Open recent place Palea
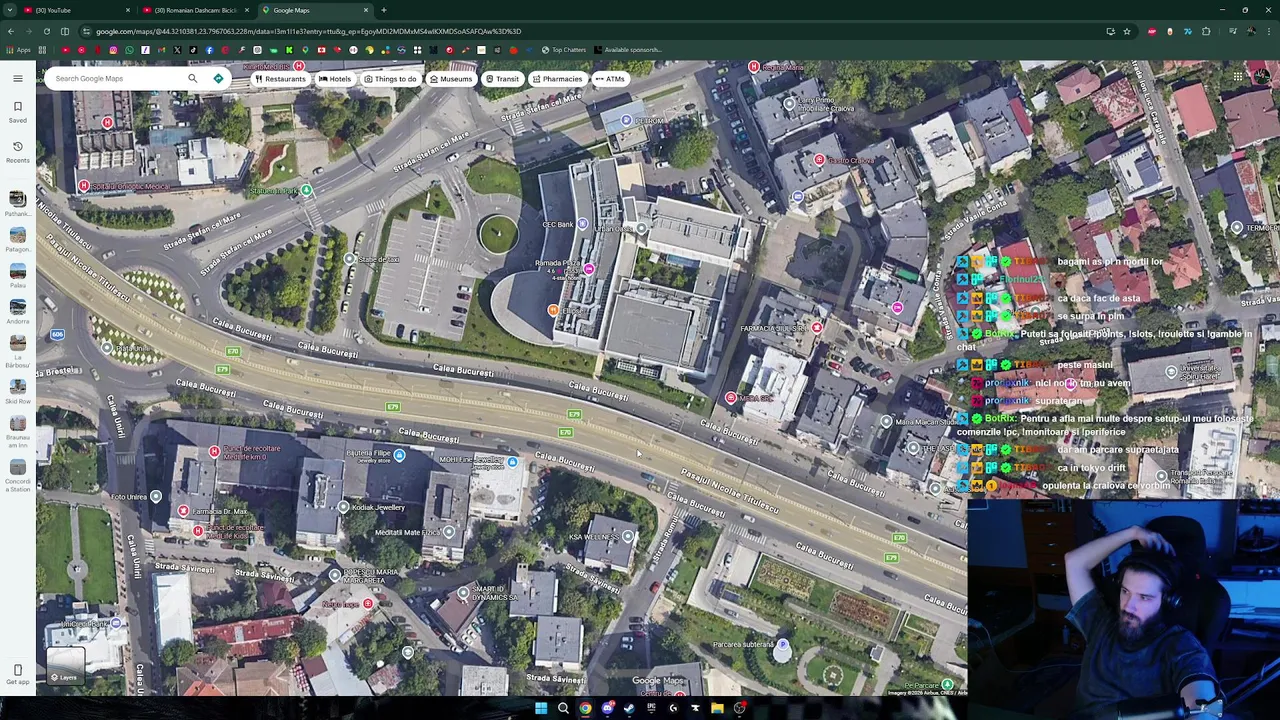1280x720 pixels. (17, 275)
